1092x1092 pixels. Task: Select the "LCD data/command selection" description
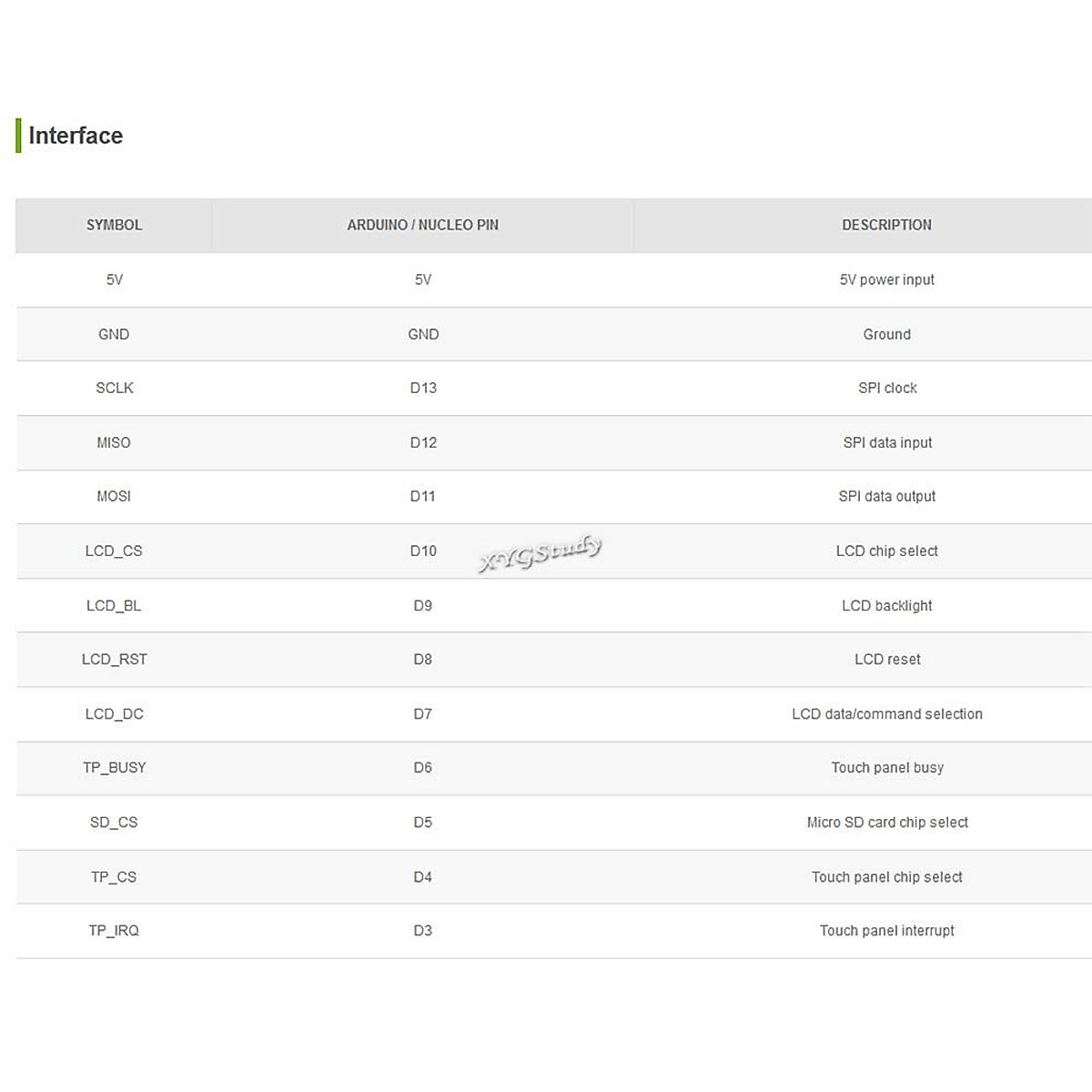[x=886, y=713]
